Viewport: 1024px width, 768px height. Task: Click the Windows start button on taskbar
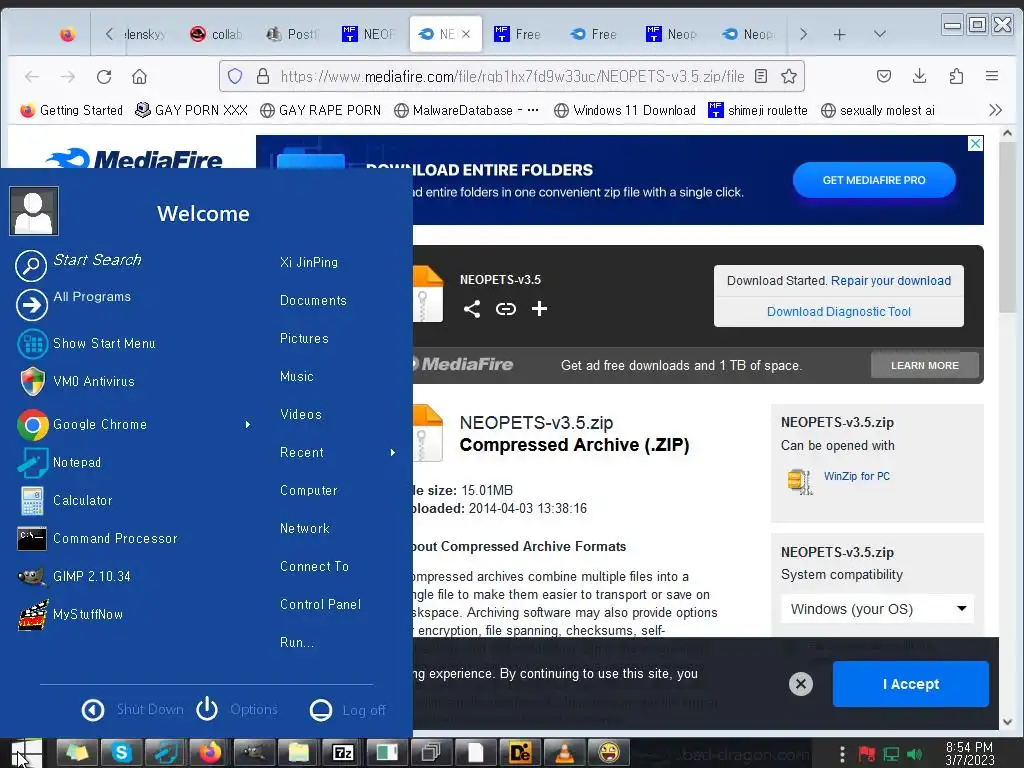click(x=26, y=753)
